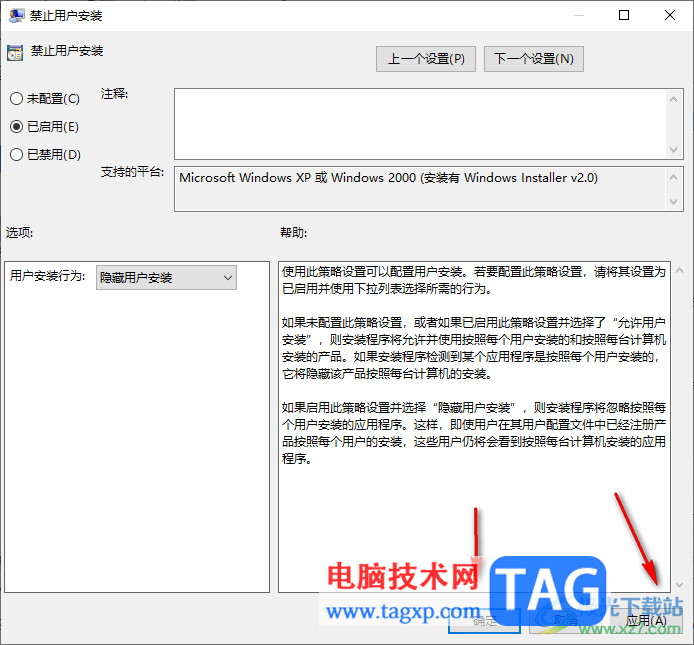Click the title bar window icon
Image resolution: width=694 pixels, height=645 pixels.
(x=16, y=16)
